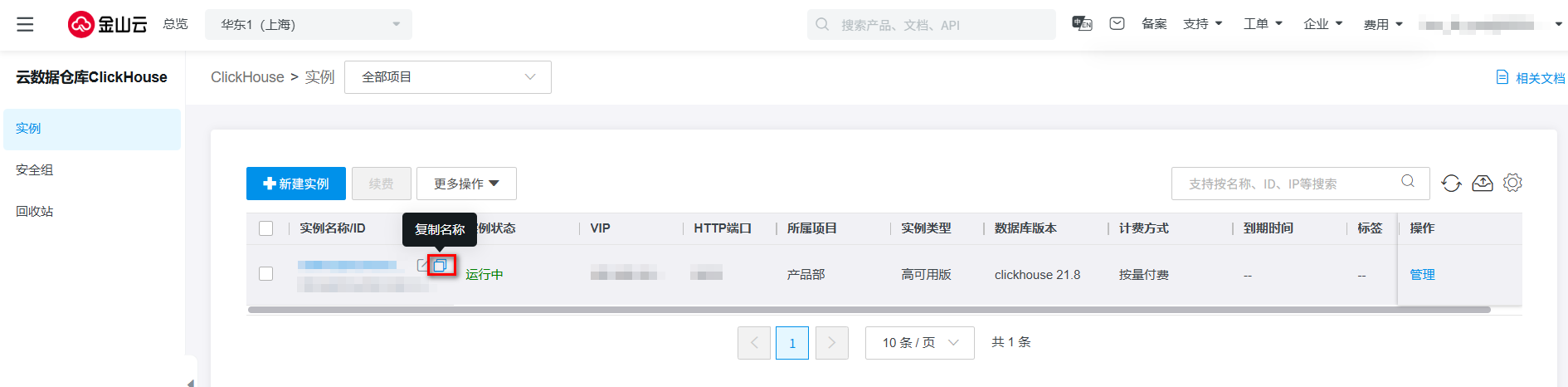Select page 1 in pagination
Screen dimensions: 1568x387
(792, 342)
